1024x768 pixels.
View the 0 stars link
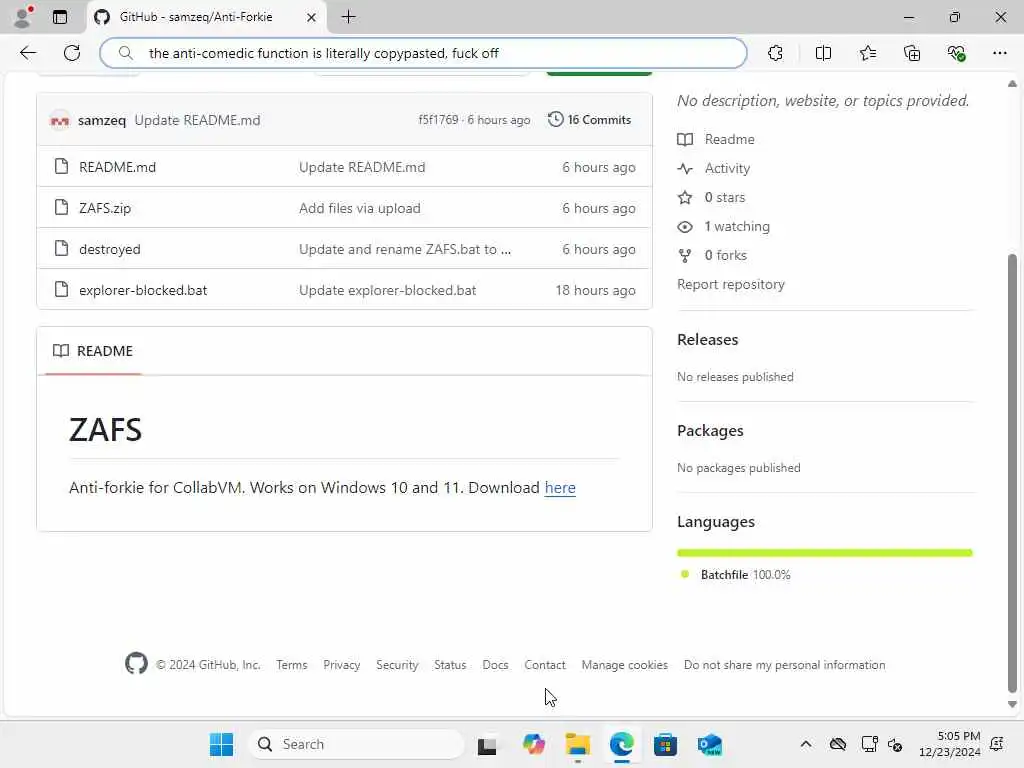[712, 197]
